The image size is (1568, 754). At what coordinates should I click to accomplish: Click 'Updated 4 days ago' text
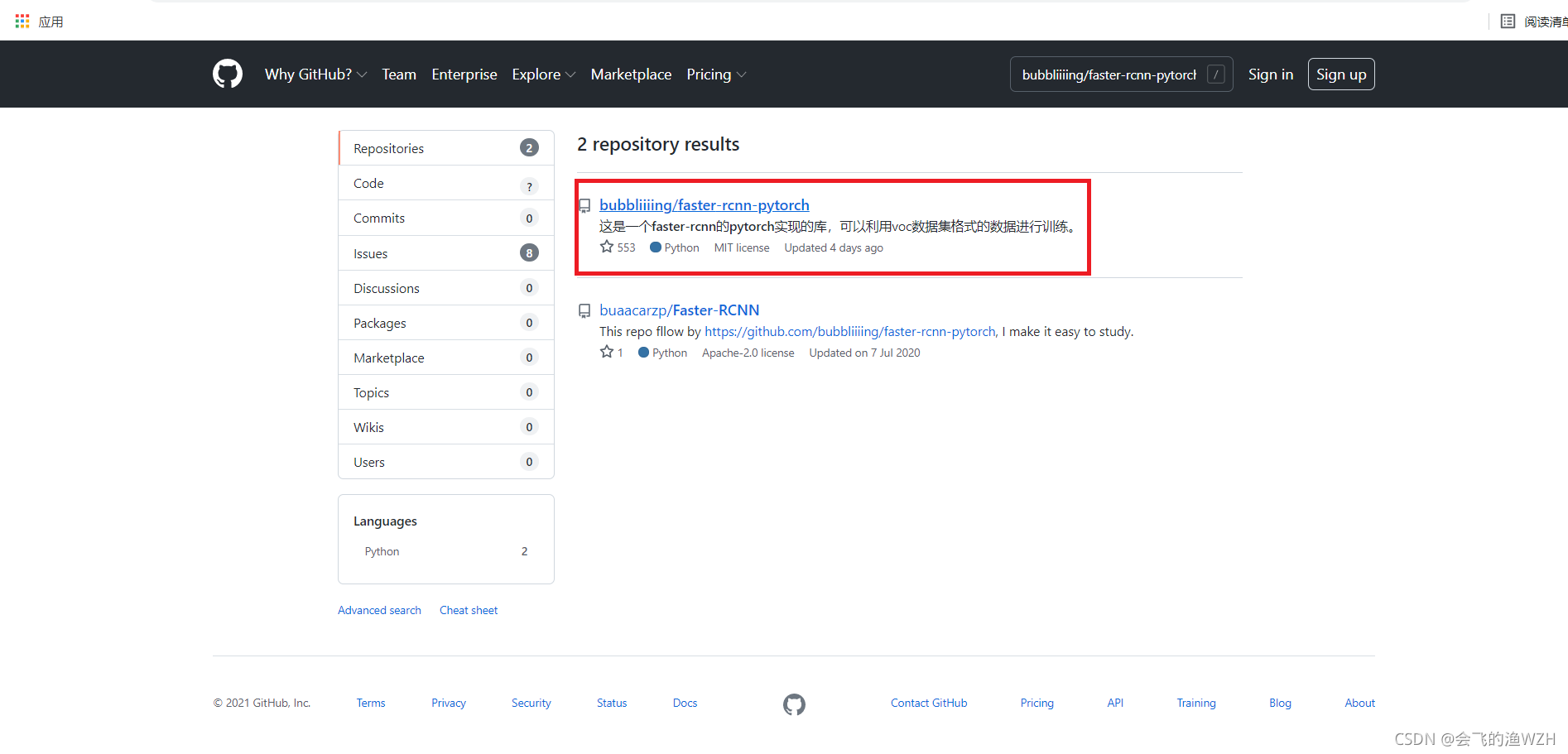click(834, 247)
